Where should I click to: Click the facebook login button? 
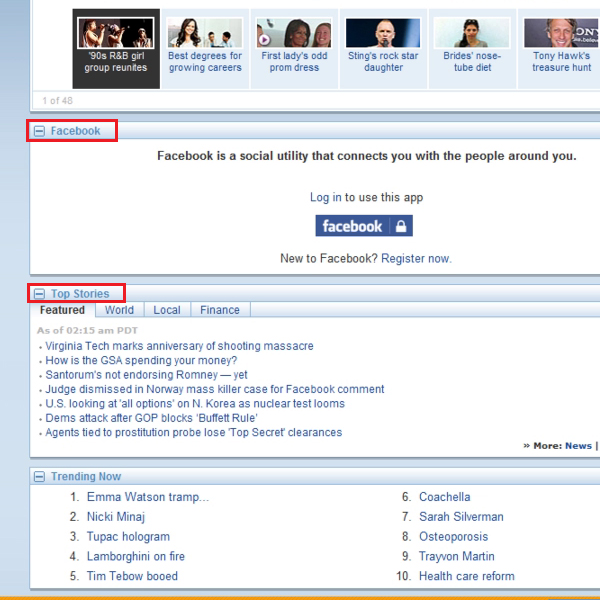[x=364, y=226]
